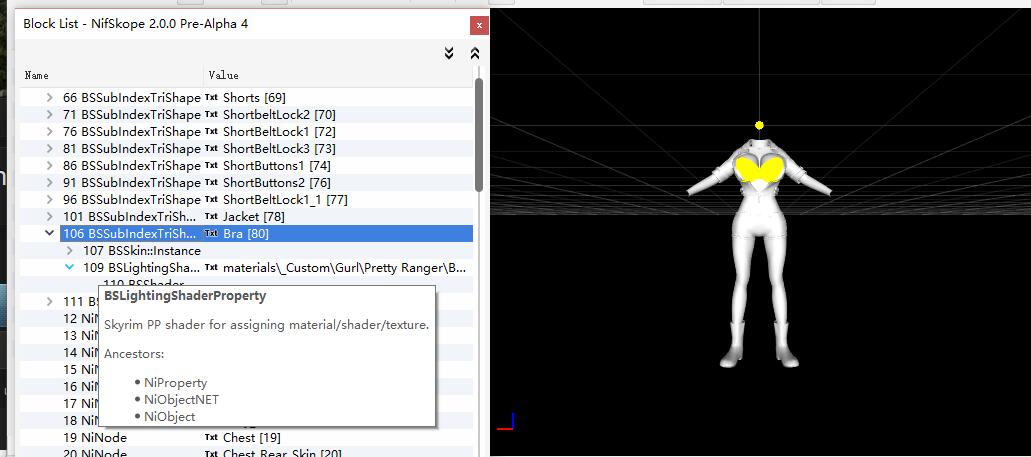Viewport: 1031px width, 457px height.
Task: Close the Block List panel
Action: coord(480,24)
